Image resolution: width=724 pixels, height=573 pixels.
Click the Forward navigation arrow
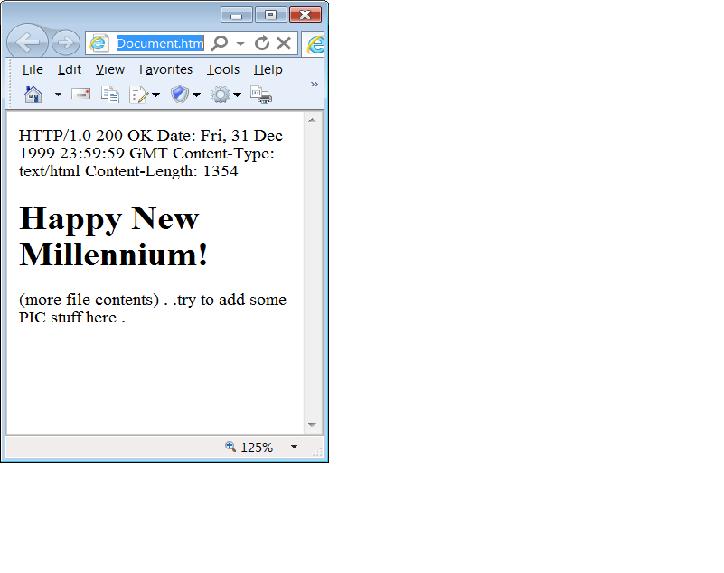tap(66, 43)
